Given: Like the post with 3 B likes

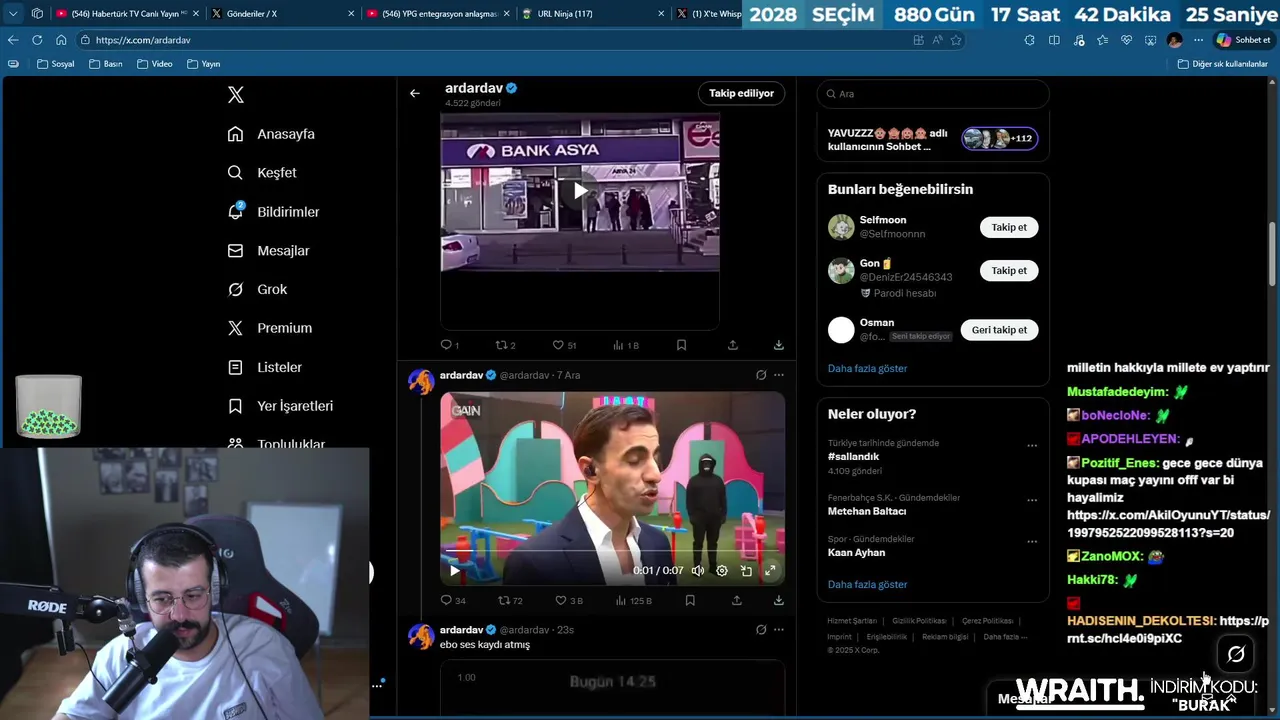Looking at the screenshot, I should 569,601.
